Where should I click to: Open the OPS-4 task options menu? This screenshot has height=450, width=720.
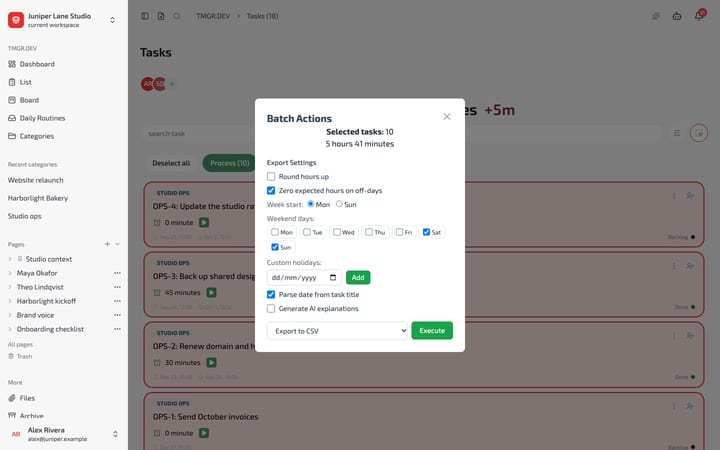coord(674,196)
